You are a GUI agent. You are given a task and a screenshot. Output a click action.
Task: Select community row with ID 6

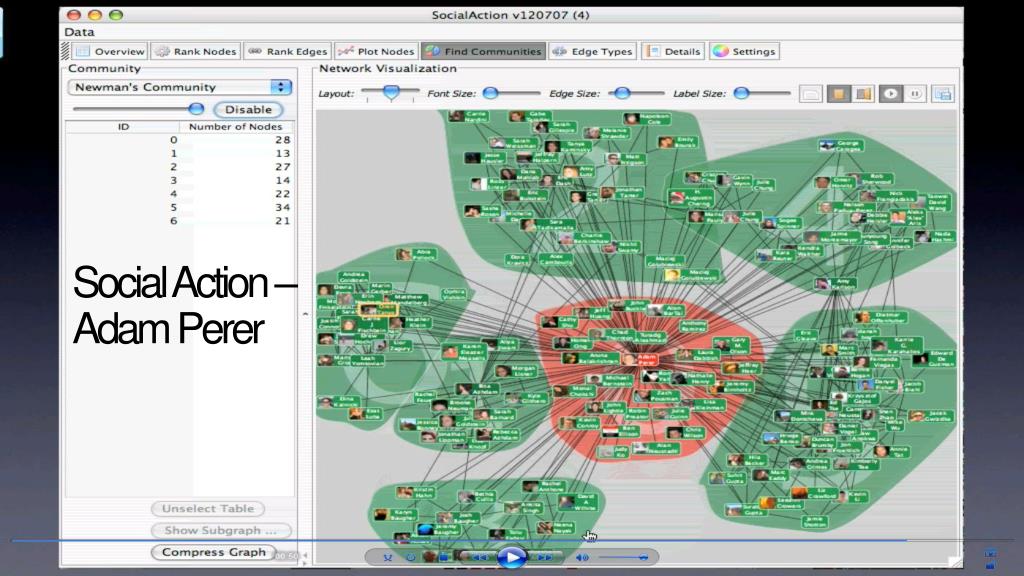(x=180, y=221)
